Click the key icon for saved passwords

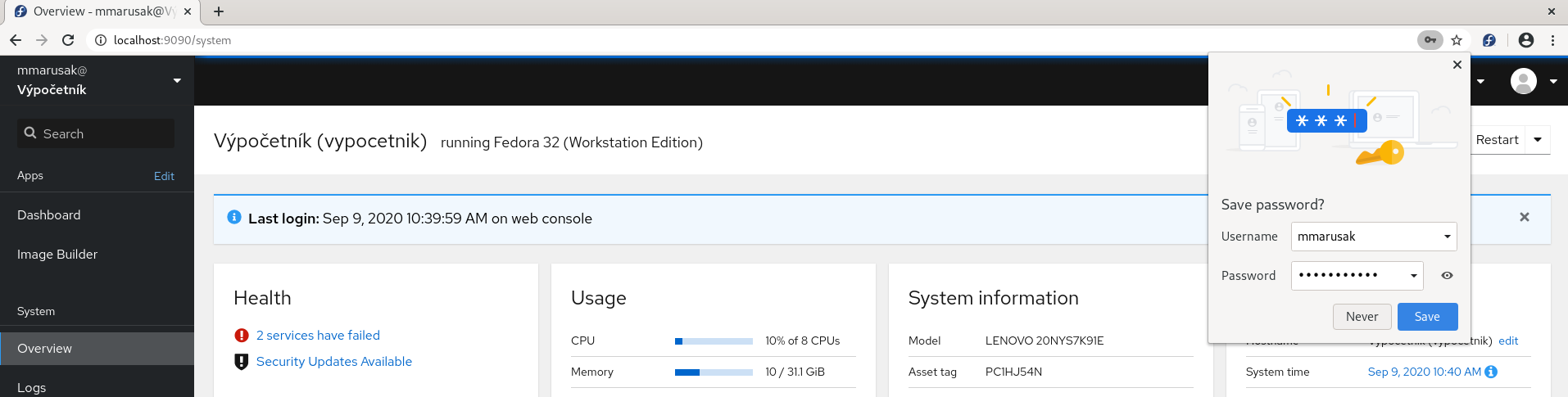point(1430,40)
